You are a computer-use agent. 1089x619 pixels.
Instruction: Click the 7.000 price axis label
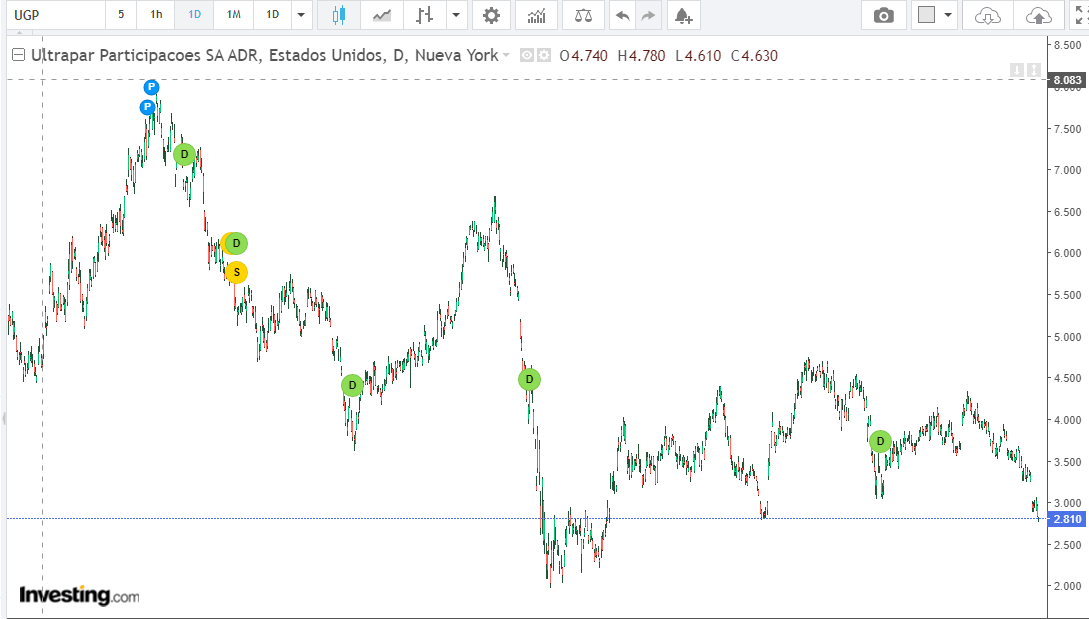pyautogui.click(x=1067, y=170)
